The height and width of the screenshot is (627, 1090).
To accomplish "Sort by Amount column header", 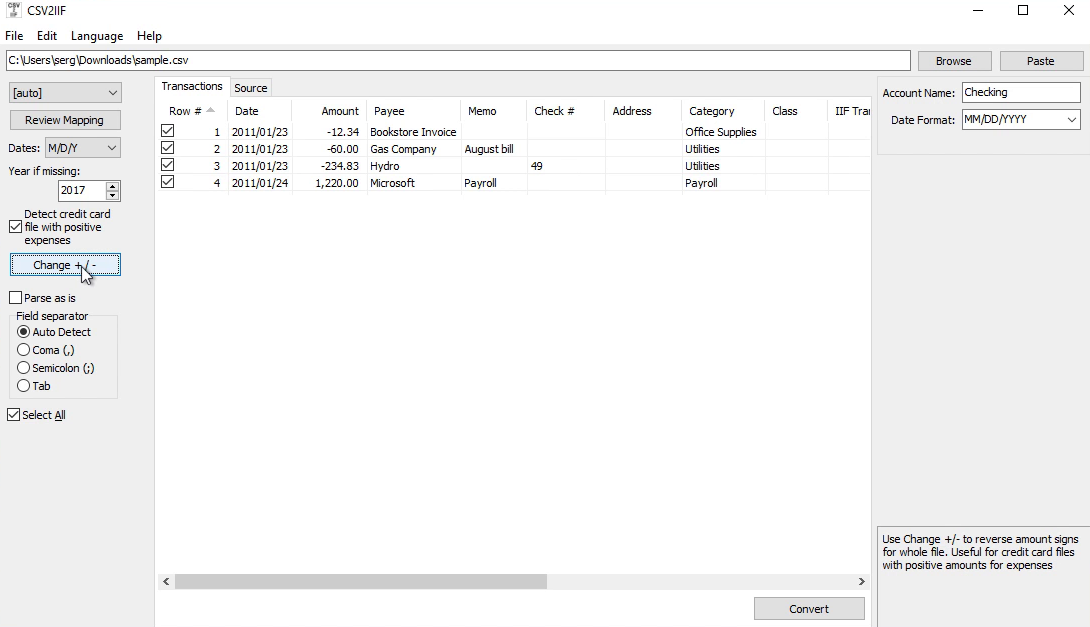I will click(329, 111).
